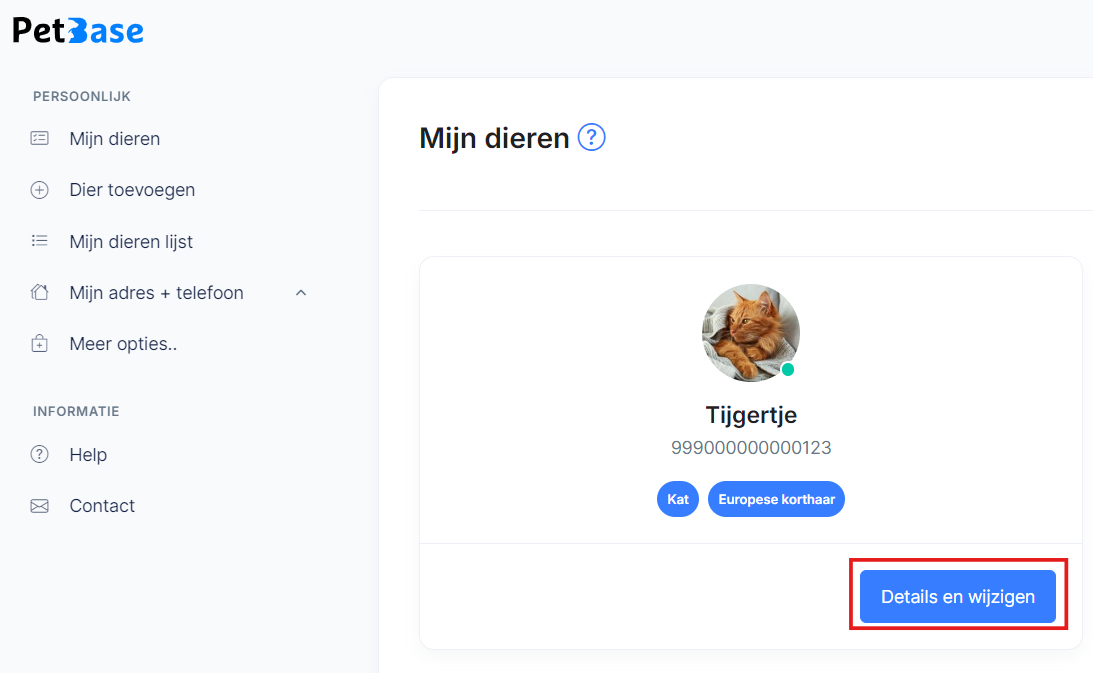This screenshot has width=1093, height=673.
Task: Click the bag icon beside Meer opties
Action: click(x=40, y=343)
